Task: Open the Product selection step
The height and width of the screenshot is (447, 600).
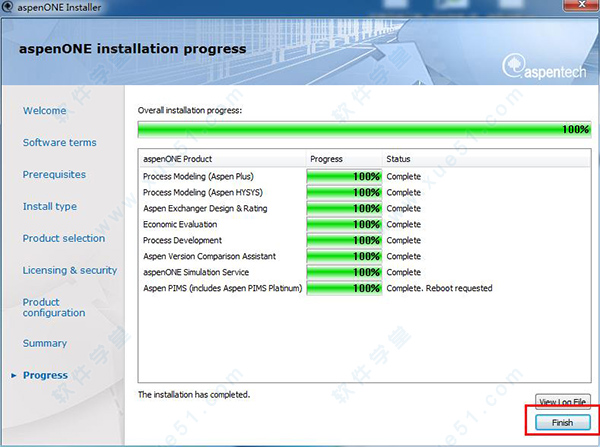Action: 64,238
